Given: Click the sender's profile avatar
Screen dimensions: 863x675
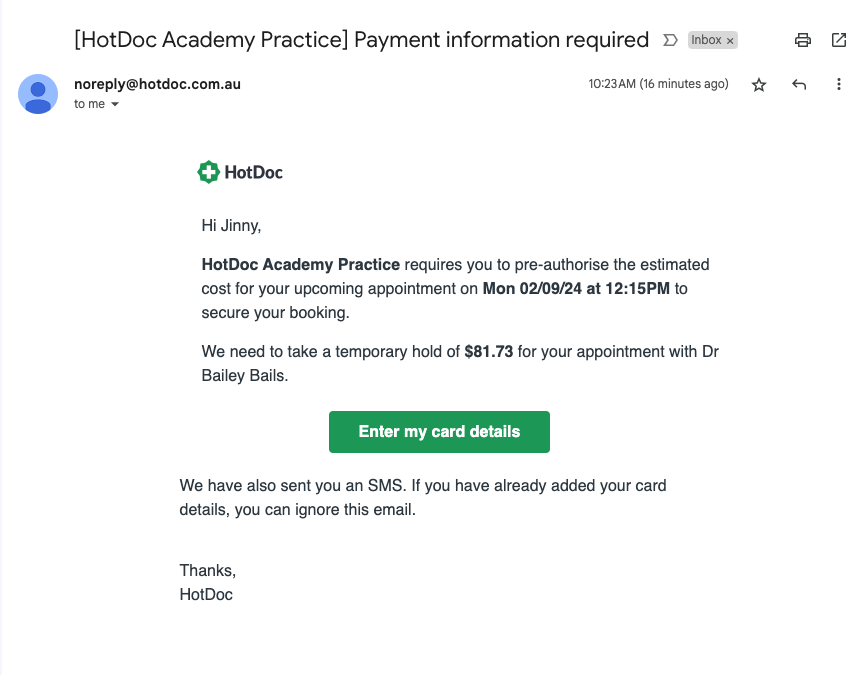Looking at the screenshot, I should point(38,94).
